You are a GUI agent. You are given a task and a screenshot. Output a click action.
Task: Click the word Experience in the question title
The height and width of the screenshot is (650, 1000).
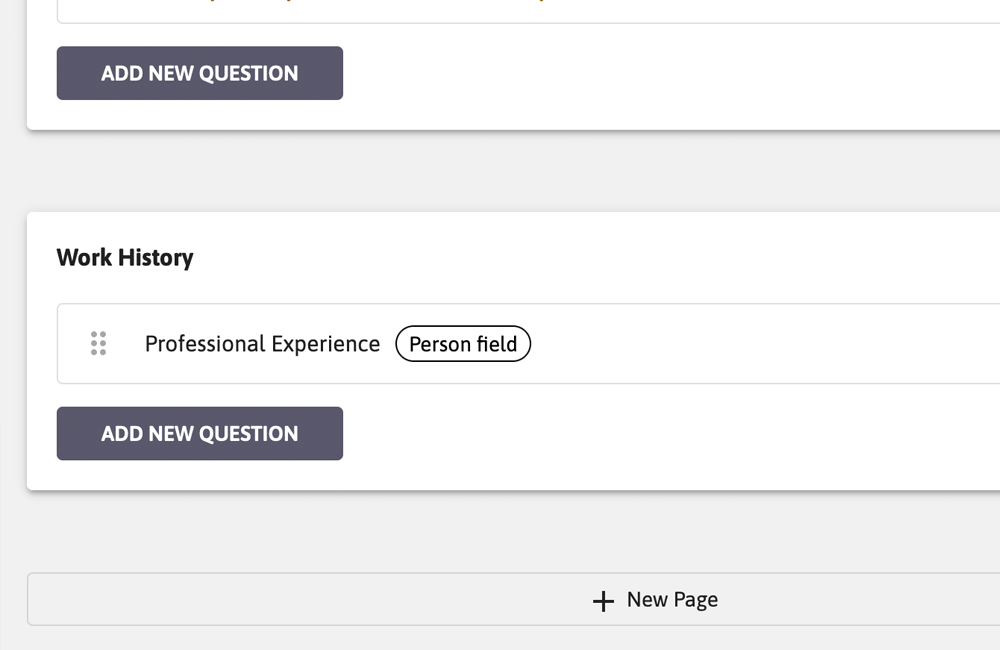pos(325,344)
